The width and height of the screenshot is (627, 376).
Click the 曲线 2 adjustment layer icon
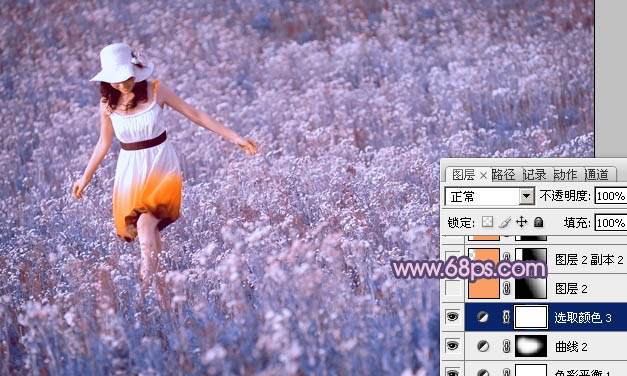(x=483, y=346)
